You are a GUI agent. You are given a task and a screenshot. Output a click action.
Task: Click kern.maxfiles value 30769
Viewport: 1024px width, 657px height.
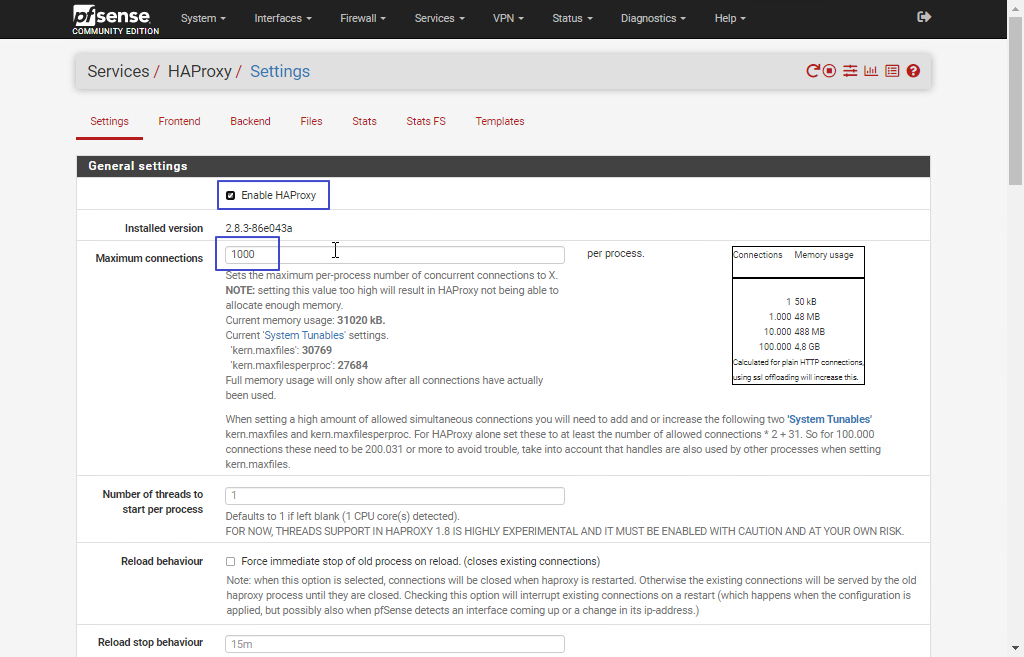(x=317, y=350)
